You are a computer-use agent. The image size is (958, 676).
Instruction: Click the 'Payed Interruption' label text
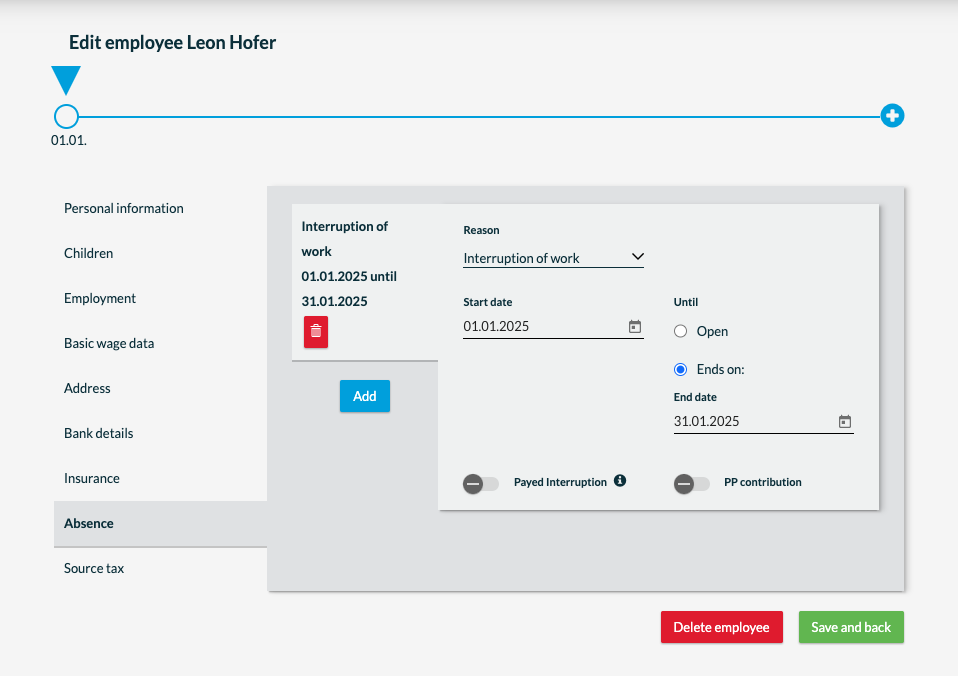(x=560, y=482)
